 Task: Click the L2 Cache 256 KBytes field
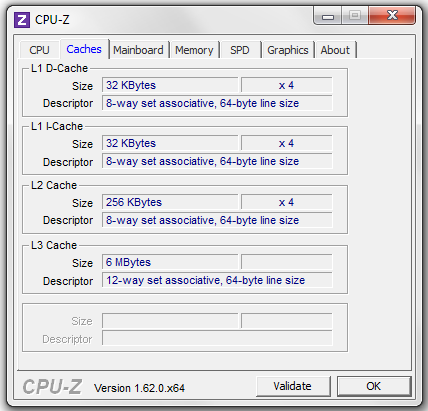coord(170,202)
